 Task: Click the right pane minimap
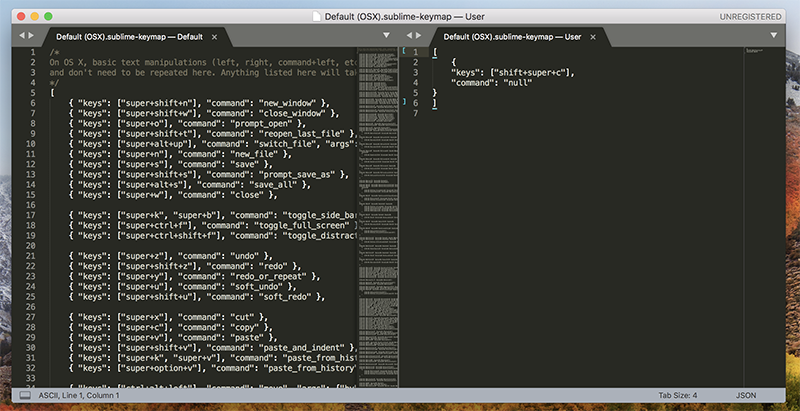point(764,217)
